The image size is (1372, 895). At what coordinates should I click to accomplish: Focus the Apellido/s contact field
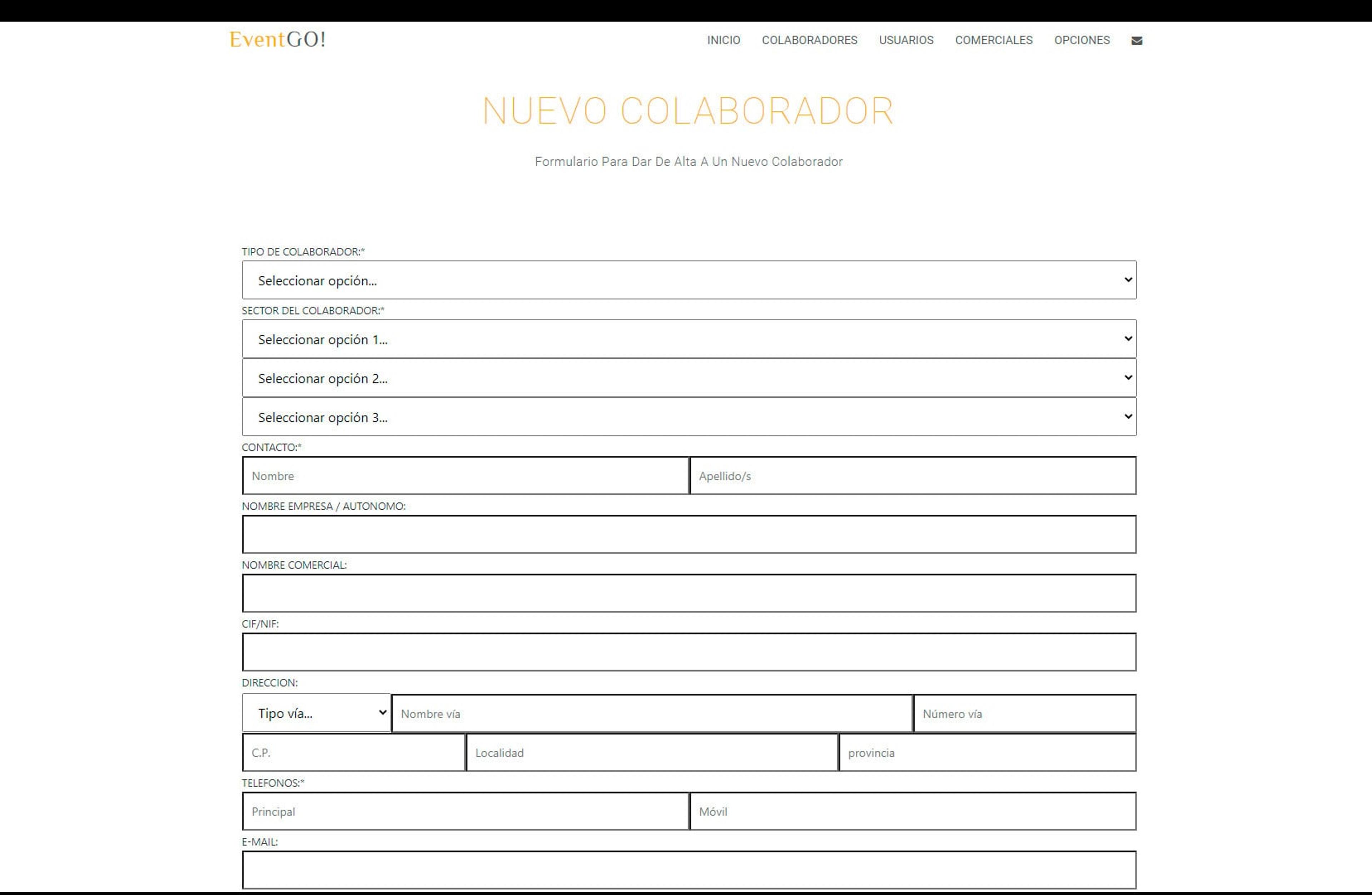[913, 476]
